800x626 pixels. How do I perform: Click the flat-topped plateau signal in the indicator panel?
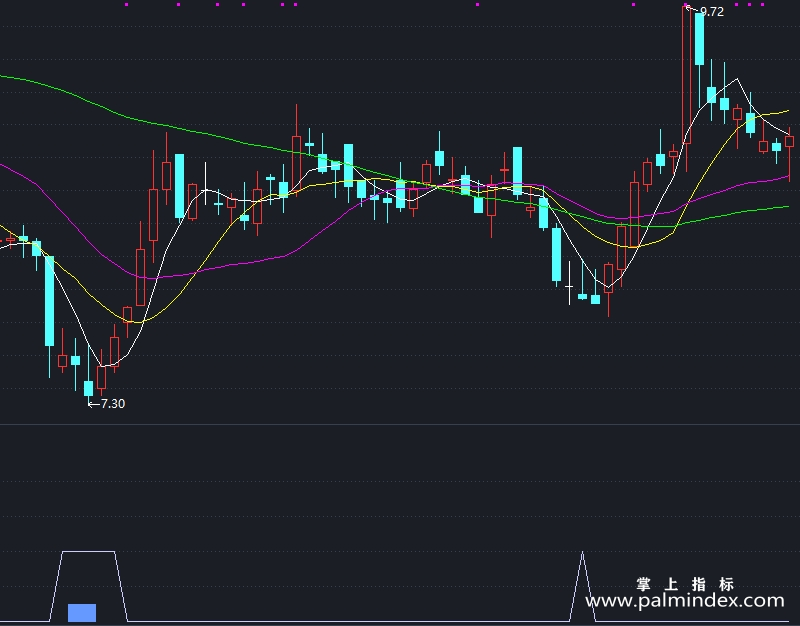click(x=88, y=586)
